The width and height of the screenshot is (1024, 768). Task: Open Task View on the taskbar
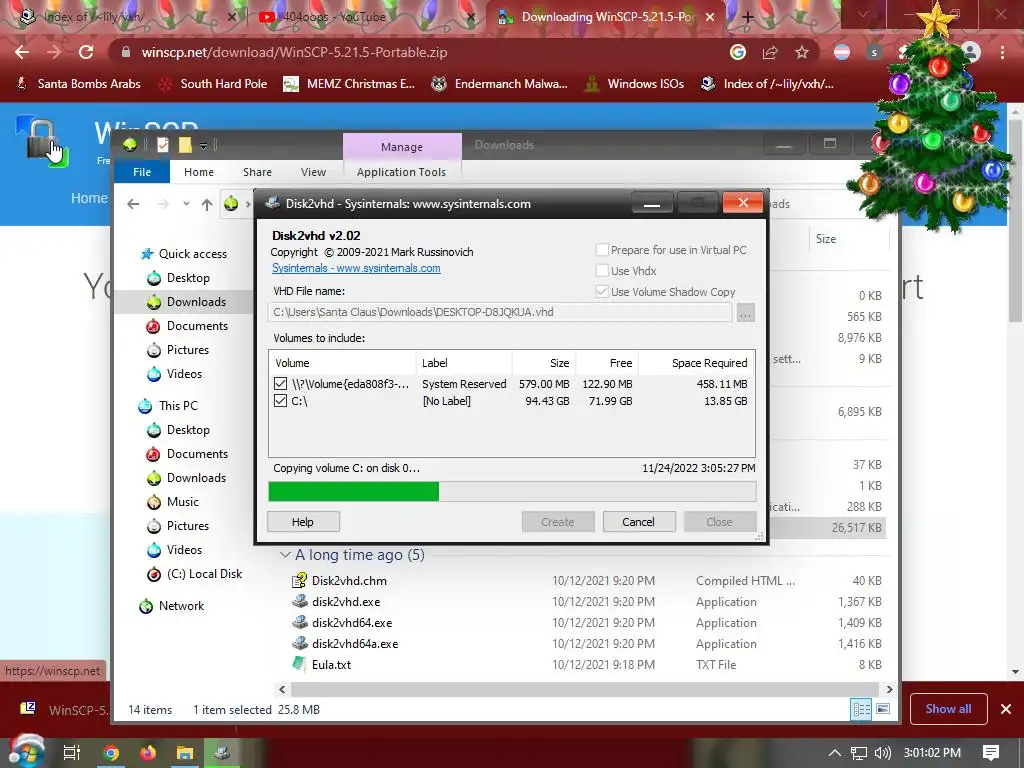[x=71, y=753]
